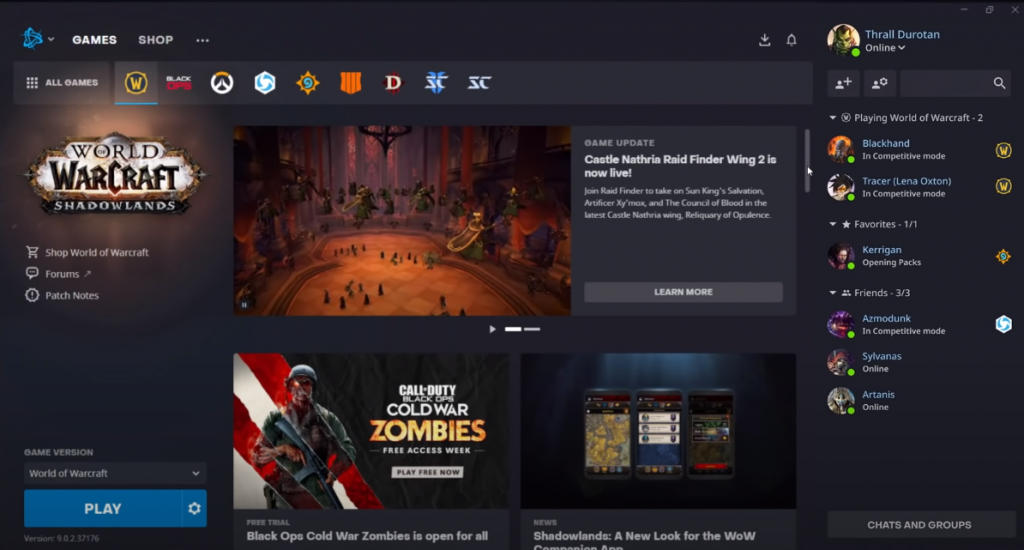Select friend Azmodunk
The height and width of the screenshot is (550, 1024).
[x=920, y=324]
